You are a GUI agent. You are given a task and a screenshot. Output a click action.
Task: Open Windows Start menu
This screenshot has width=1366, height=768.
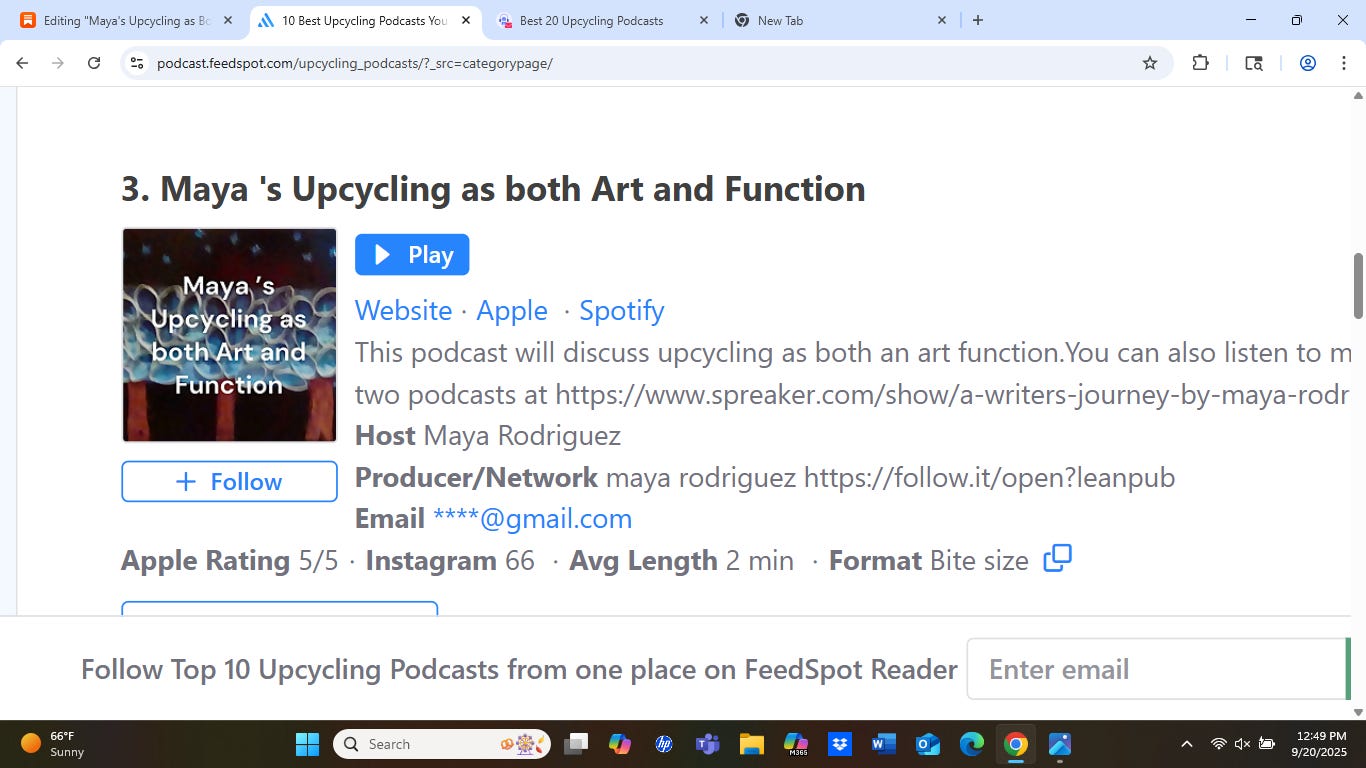coord(307,744)
